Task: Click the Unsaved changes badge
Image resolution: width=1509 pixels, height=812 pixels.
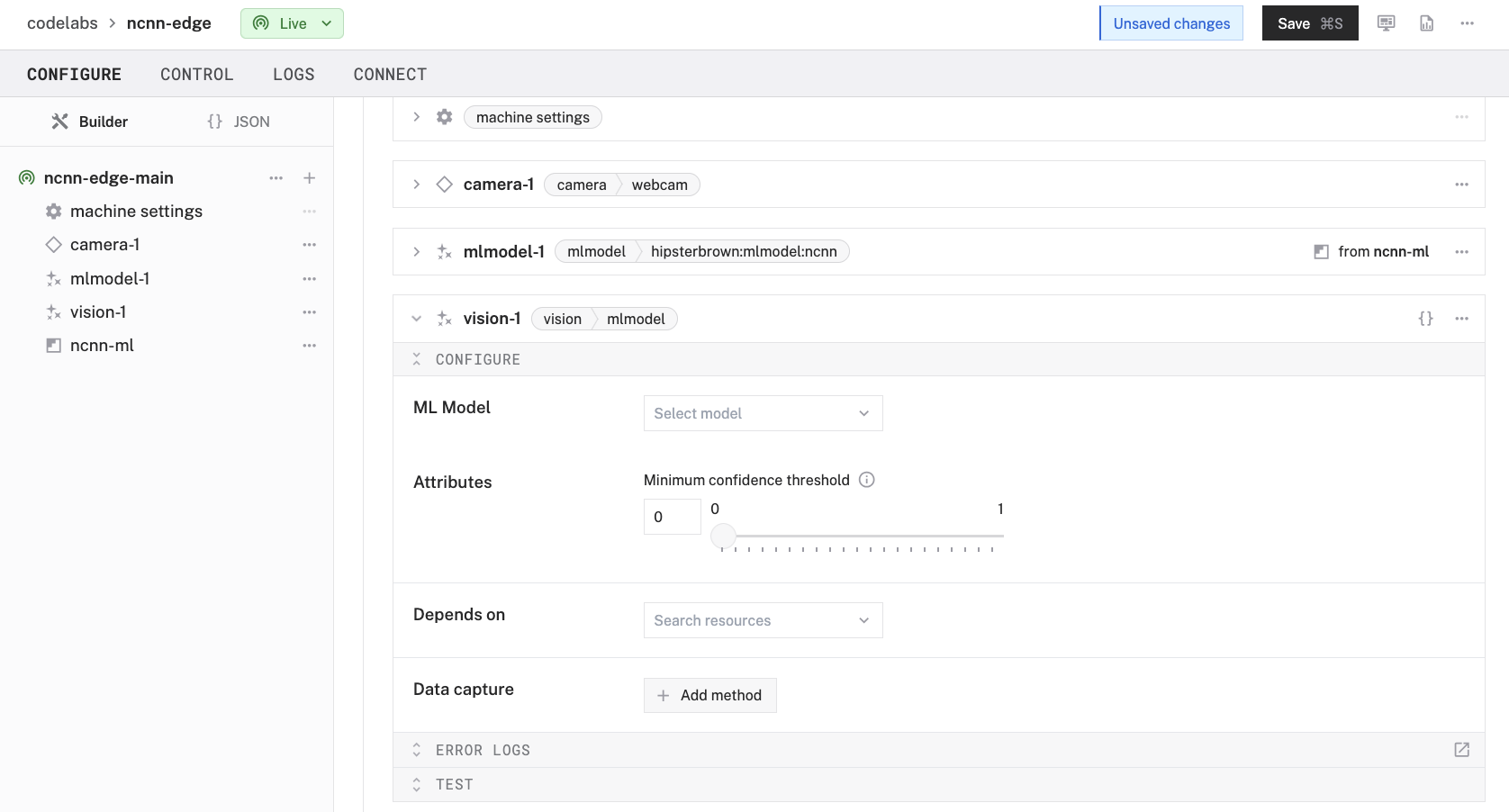Action: point(1171,23)
